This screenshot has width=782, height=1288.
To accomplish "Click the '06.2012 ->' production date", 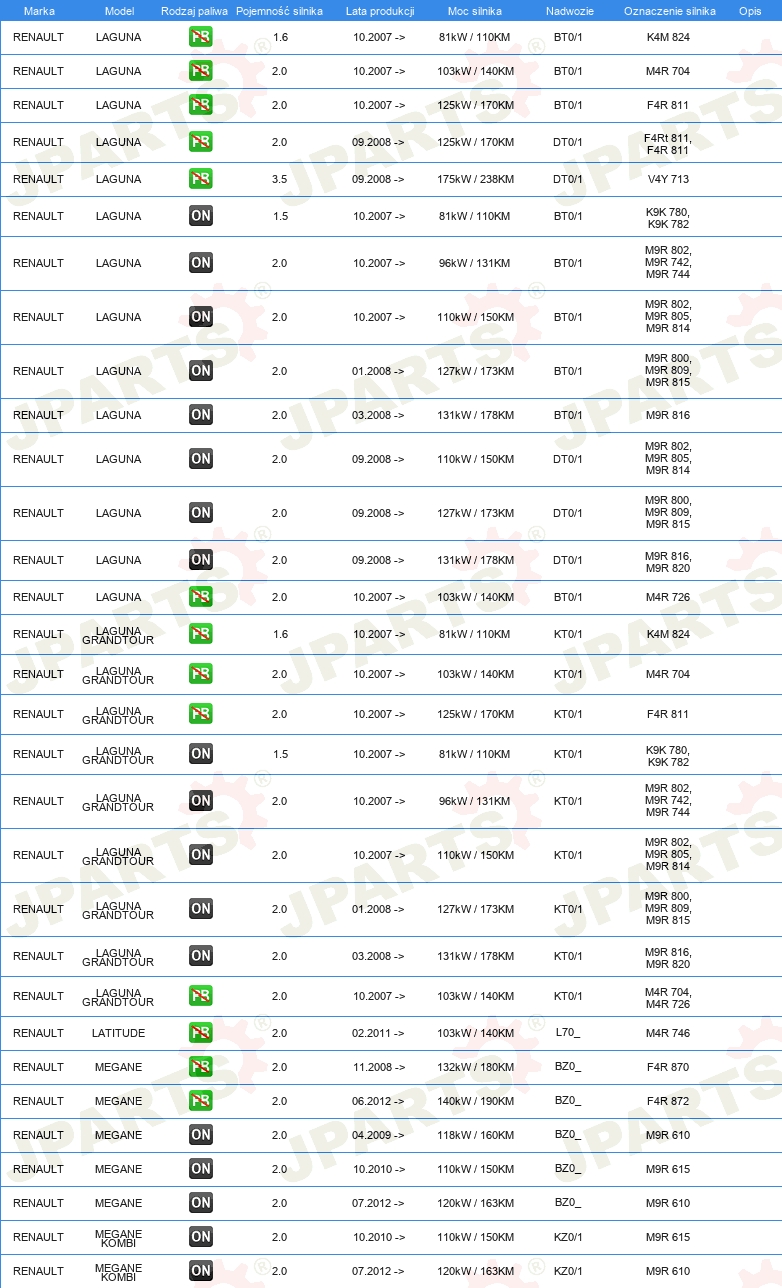I will [379, 1101].
